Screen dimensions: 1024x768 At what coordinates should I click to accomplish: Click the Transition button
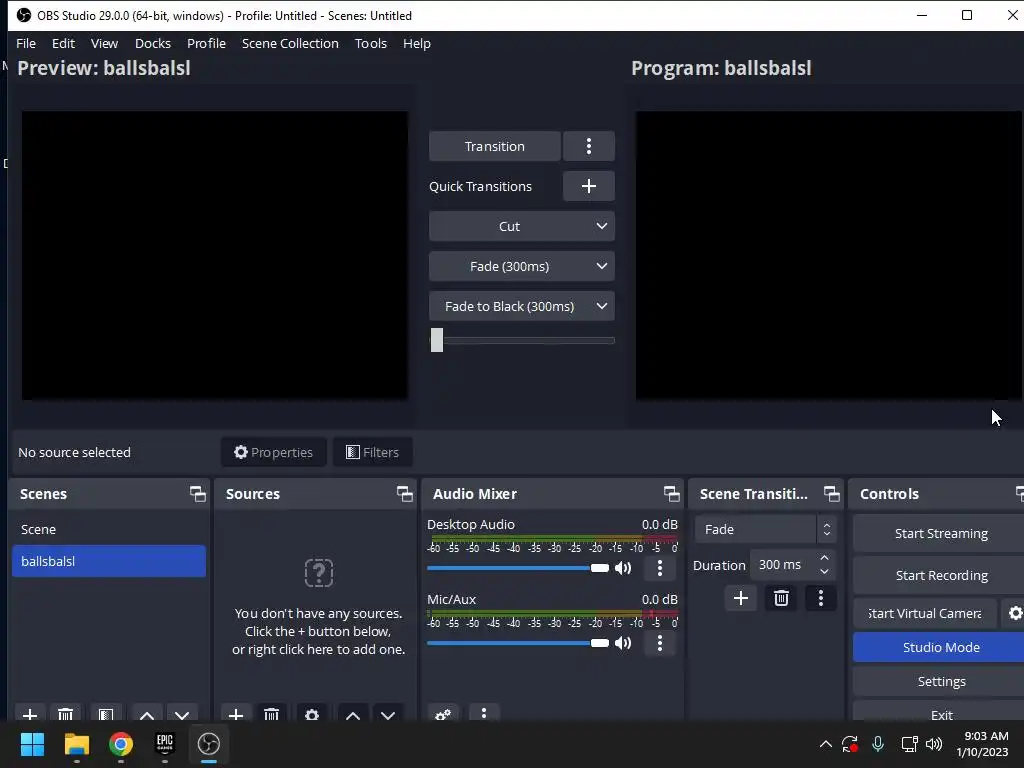[494, 146]
